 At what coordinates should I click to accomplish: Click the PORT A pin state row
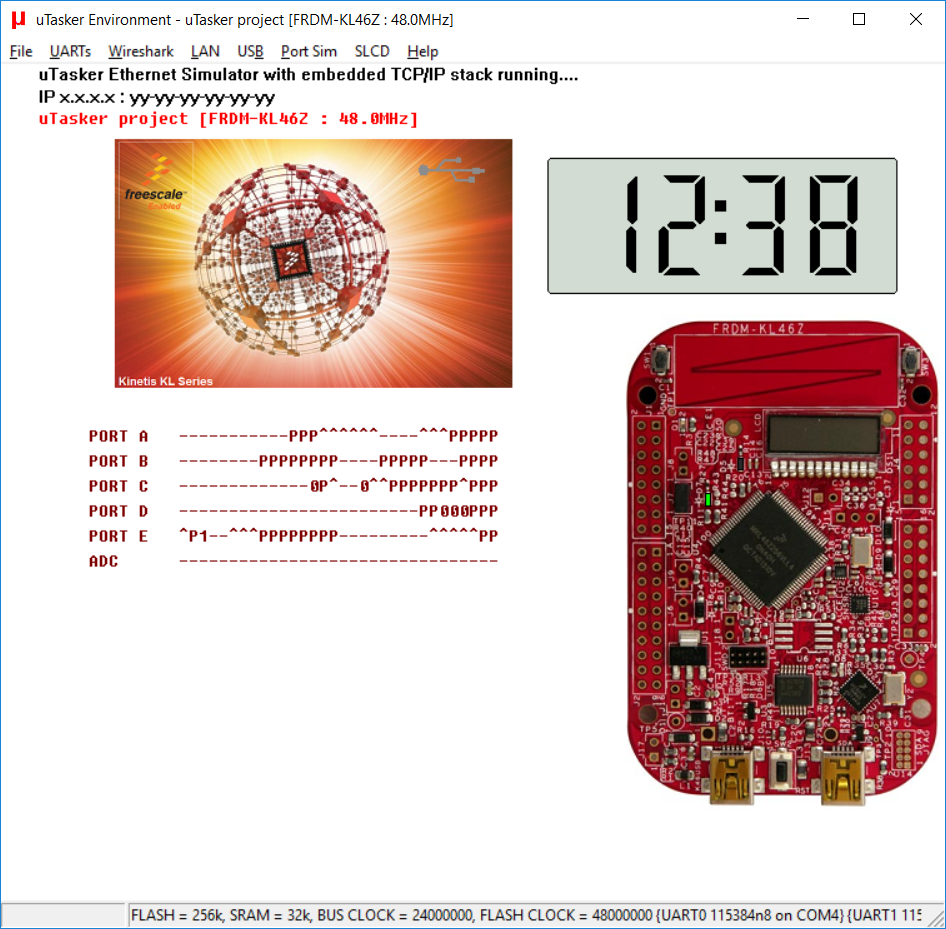pyautogui.click(x=293, y=436)
